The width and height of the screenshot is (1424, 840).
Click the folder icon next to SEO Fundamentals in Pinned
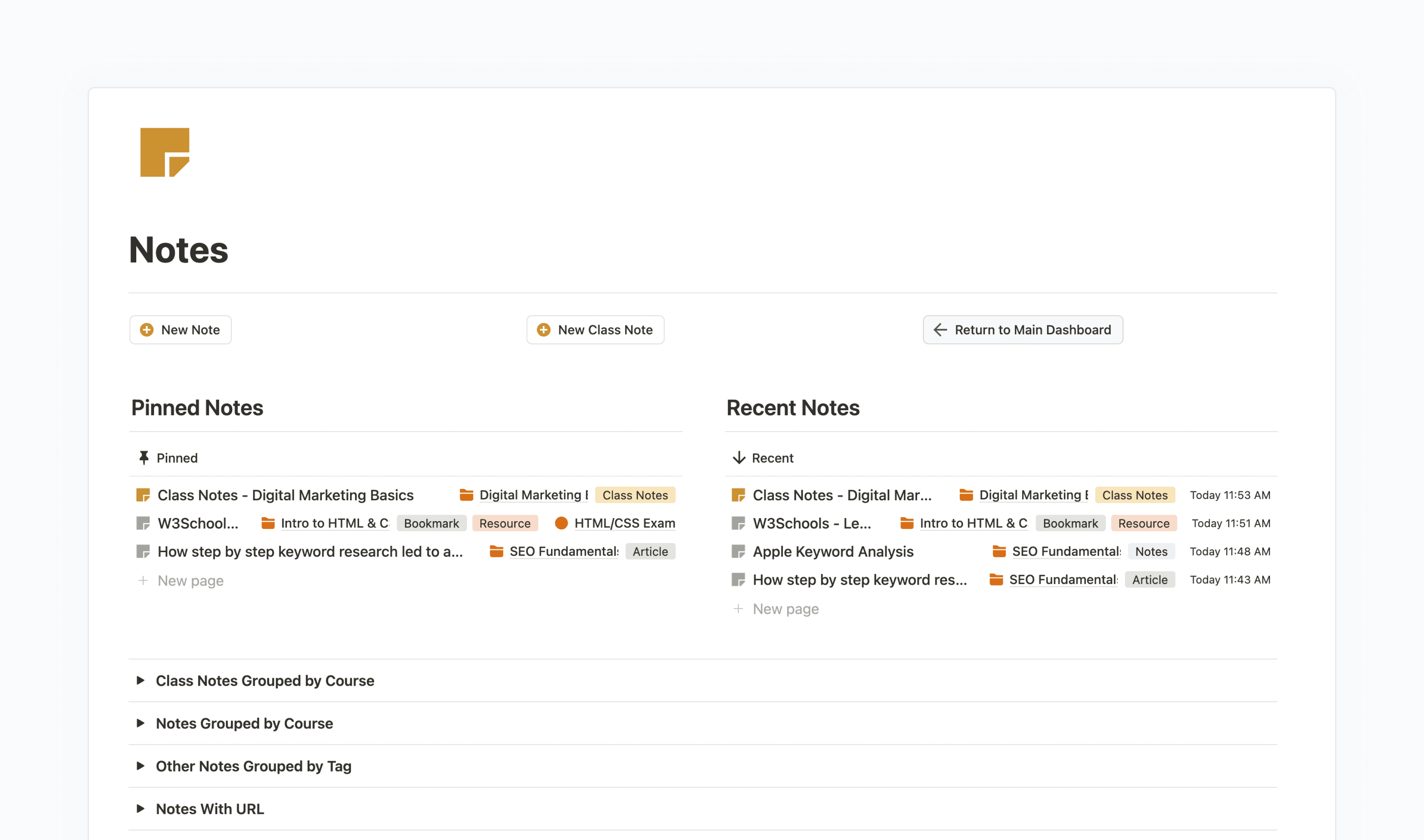(496, 551)
